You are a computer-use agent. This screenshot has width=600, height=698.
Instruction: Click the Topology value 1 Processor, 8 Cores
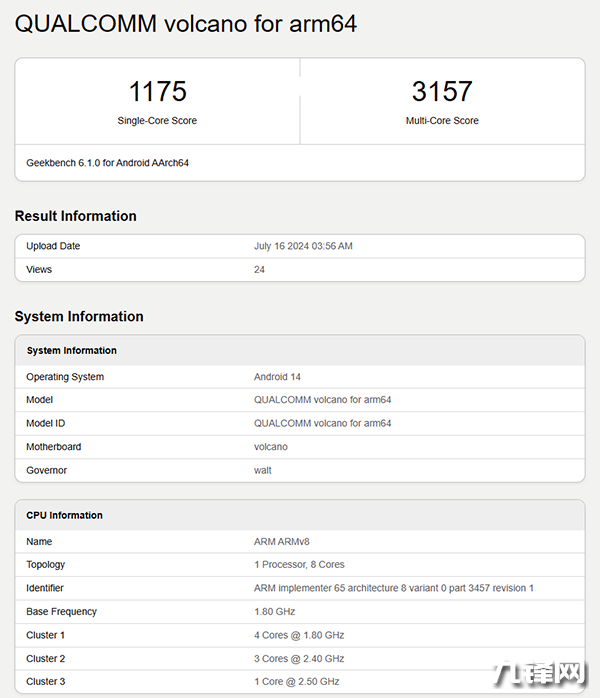click(299, 565)
